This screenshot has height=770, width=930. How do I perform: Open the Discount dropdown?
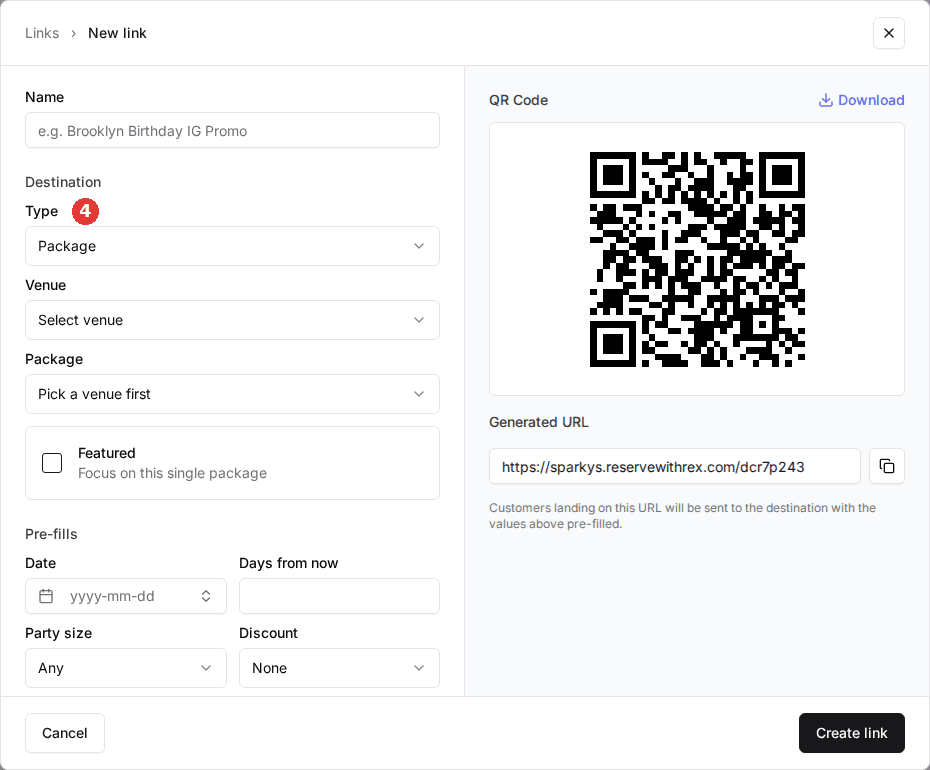click(x=339, y=668)
